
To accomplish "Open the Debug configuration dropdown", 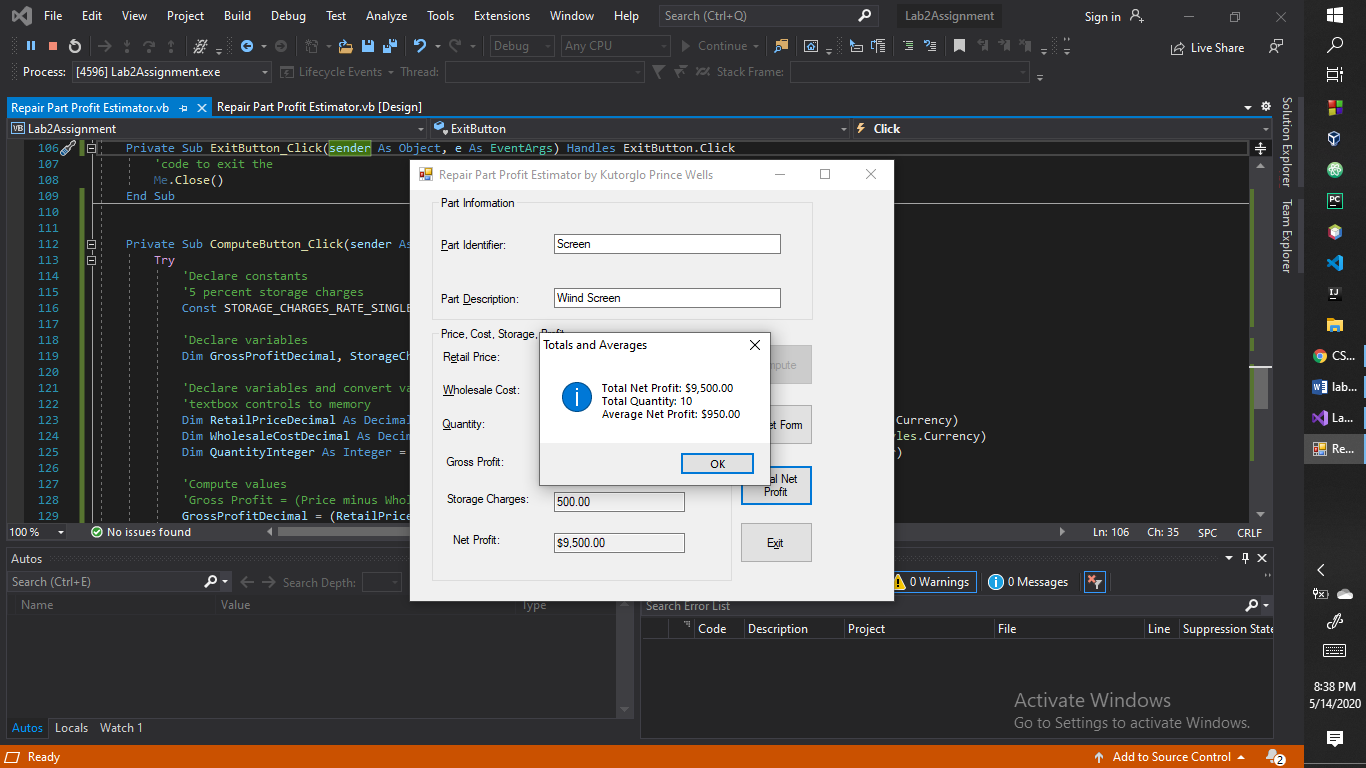I will tap(521, 46).
